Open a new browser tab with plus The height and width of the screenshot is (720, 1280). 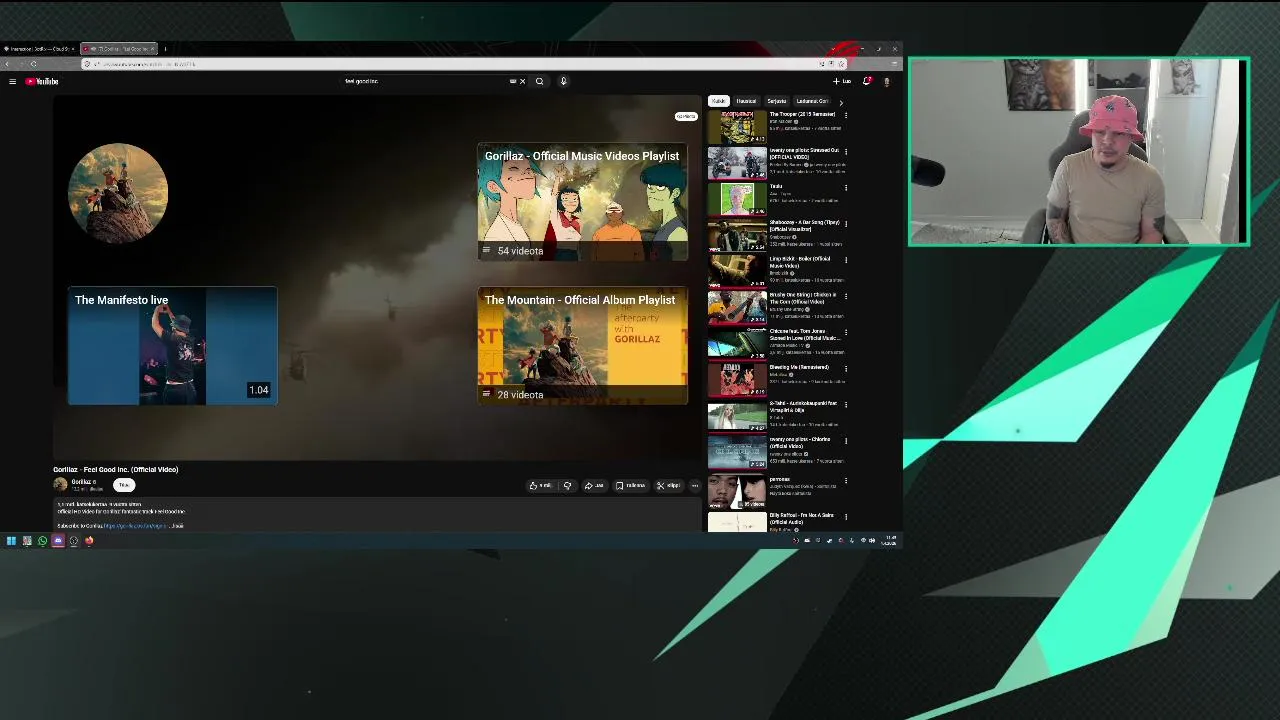click(x=165, y=48)
